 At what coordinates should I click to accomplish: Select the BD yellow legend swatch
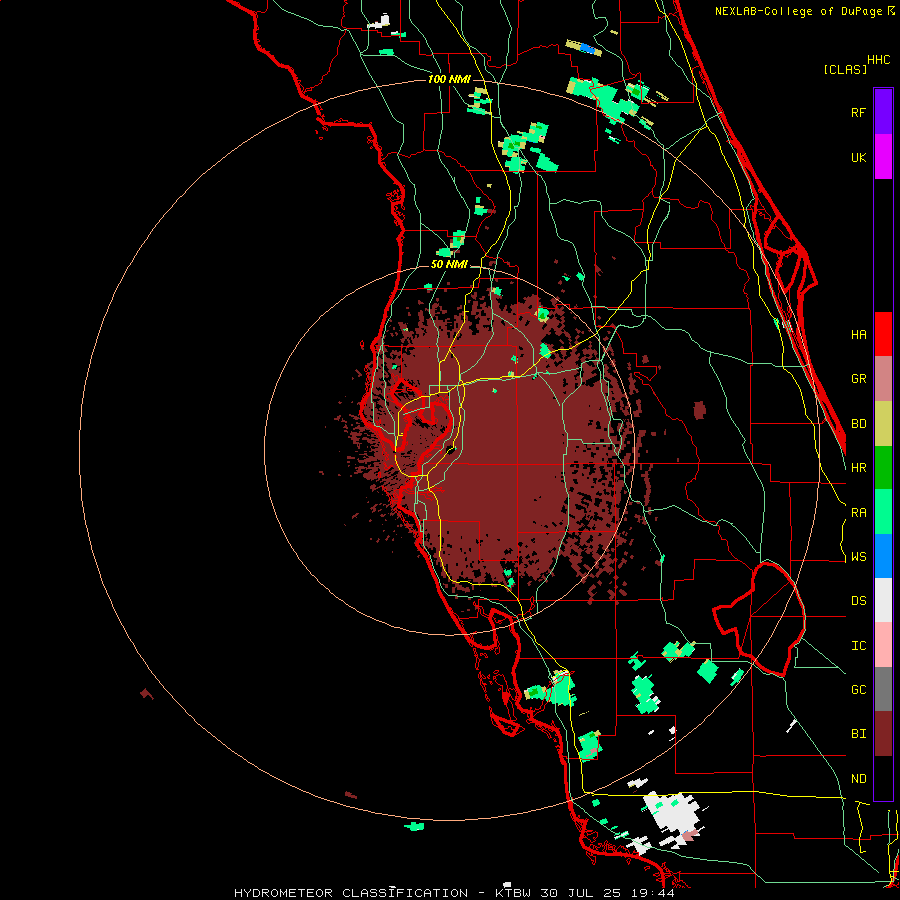pos(883,424)
